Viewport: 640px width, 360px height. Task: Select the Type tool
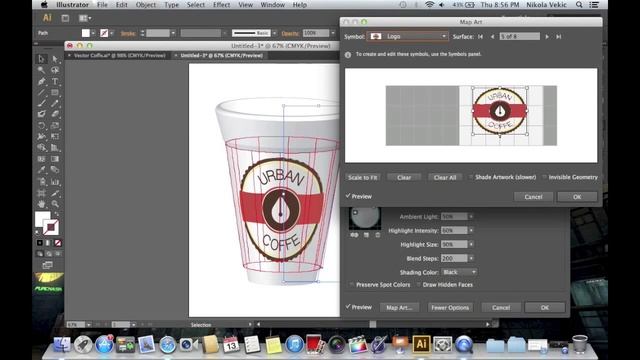click(x=55, y=82)
